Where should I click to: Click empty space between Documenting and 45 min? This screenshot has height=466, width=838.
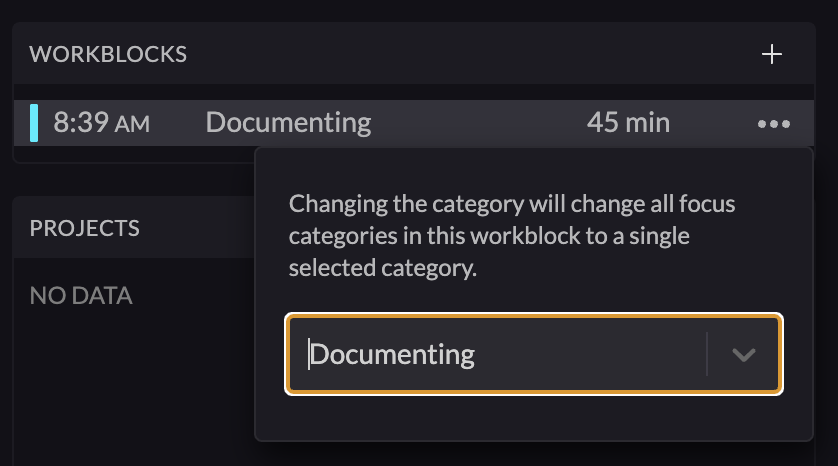pos(480,123)
